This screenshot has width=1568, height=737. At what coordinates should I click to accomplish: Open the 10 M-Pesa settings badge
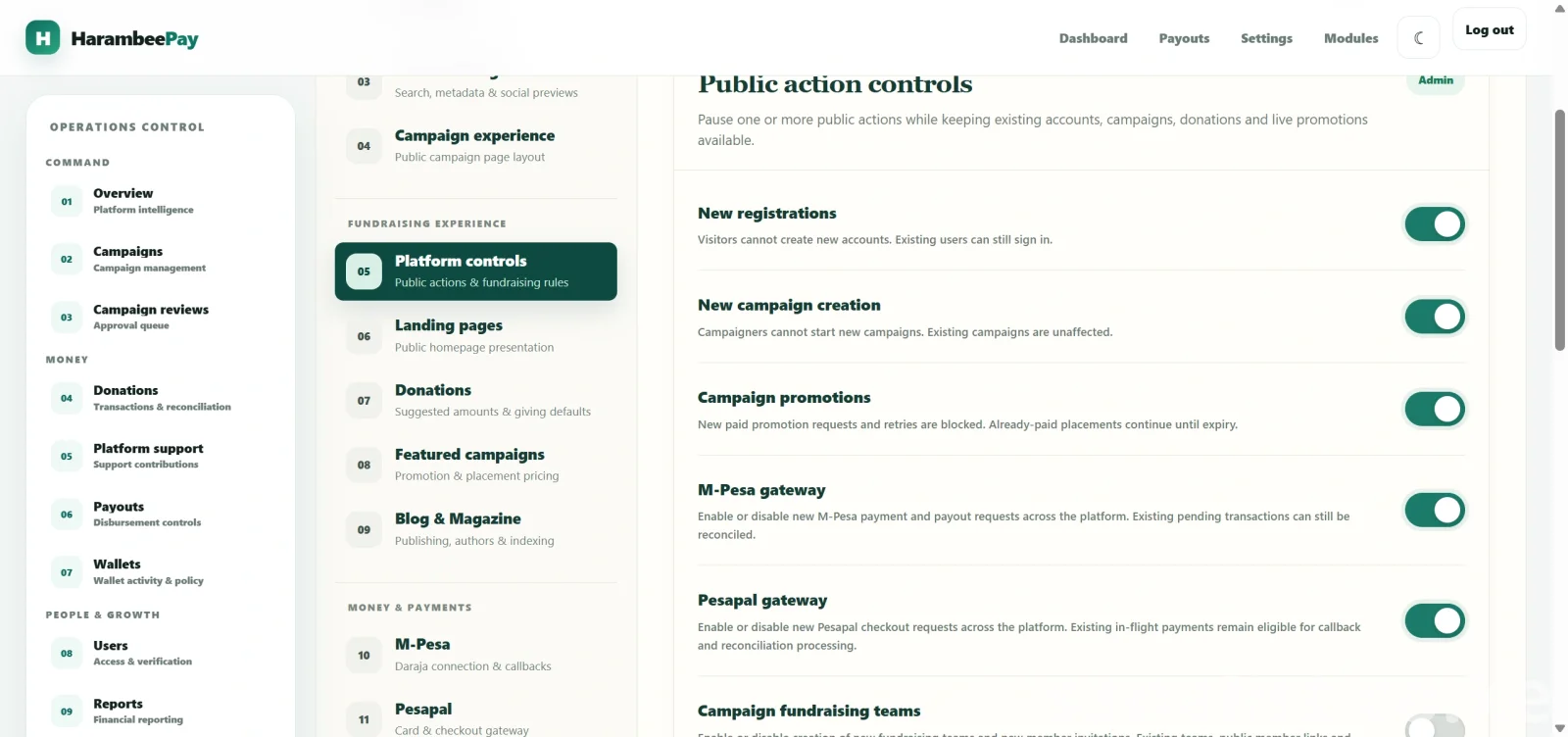[x=364, y=655]
